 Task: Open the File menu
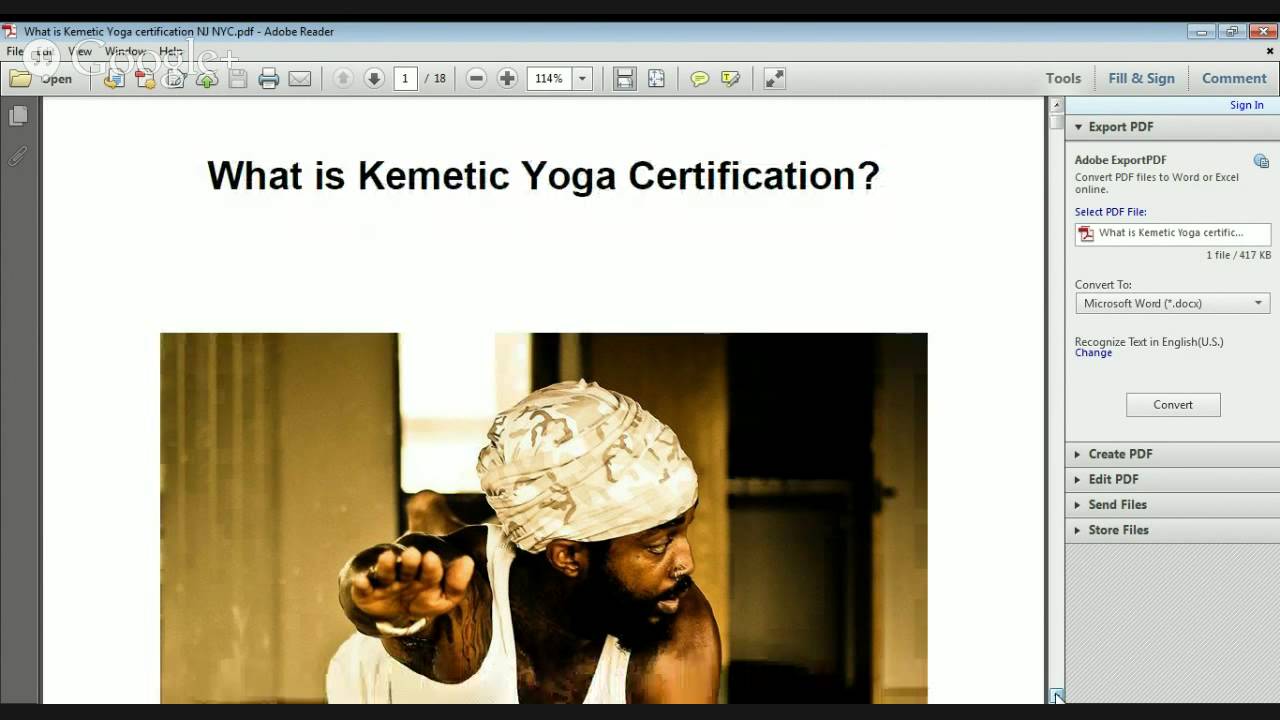tap(14, 51)
